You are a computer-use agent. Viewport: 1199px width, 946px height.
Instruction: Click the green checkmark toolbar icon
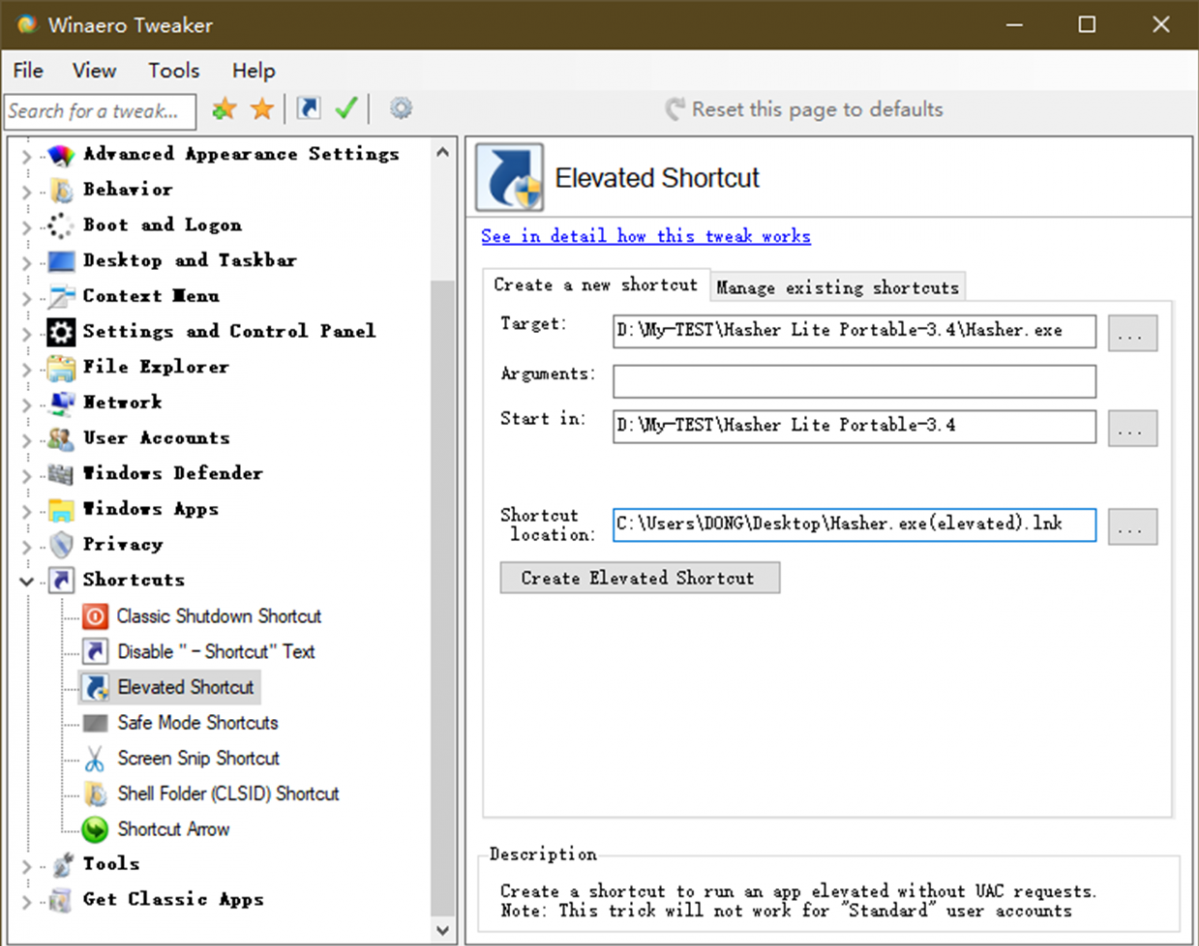[346, 109]
